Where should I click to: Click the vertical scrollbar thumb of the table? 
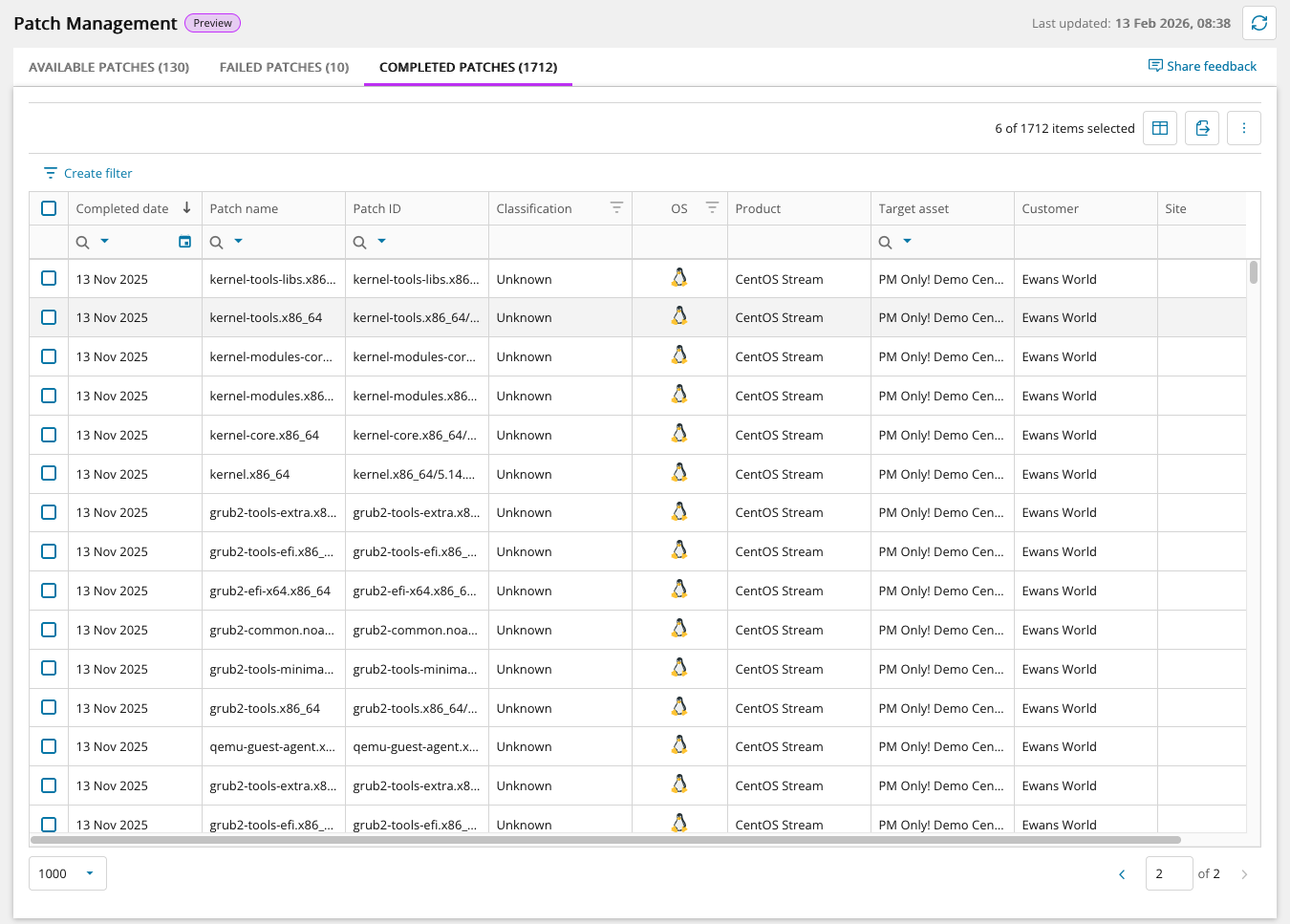(x=1253, y=272)
